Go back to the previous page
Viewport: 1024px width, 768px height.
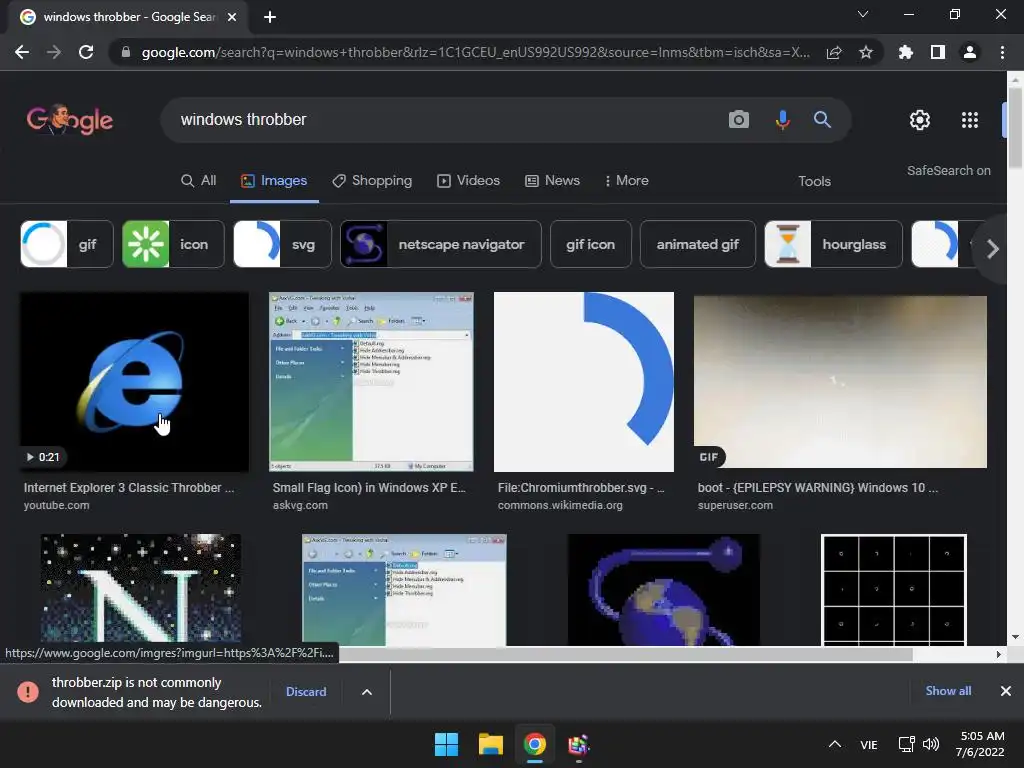pos(22,52)
